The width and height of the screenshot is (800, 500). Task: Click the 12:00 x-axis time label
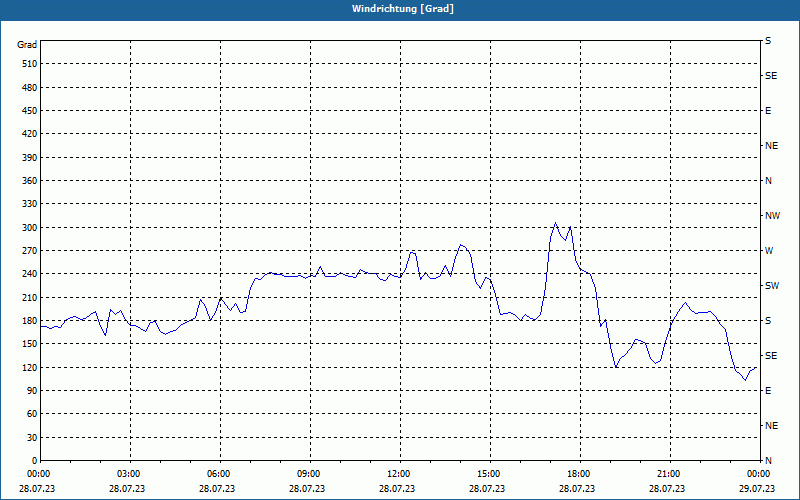coord(399,474)
